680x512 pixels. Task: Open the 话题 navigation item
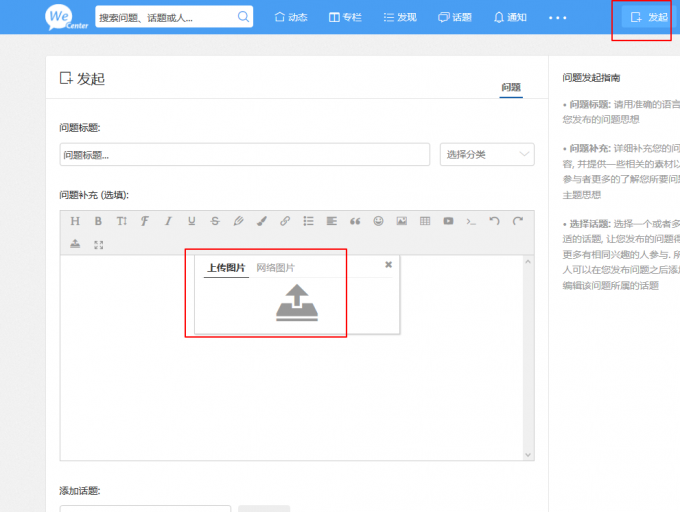(455, 17)
